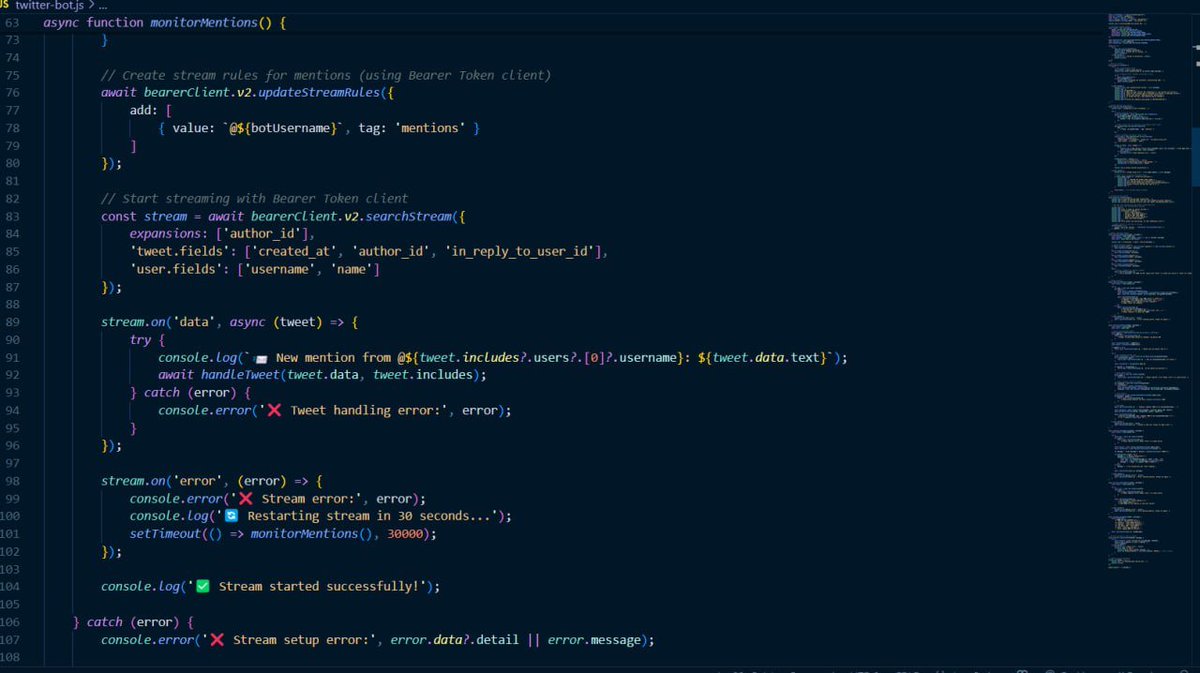The height and width of the screenshot is (673, 1200).
Task: Click the 'add:' property on line 77
Action: pyautogui.click(x=144, y=110)
